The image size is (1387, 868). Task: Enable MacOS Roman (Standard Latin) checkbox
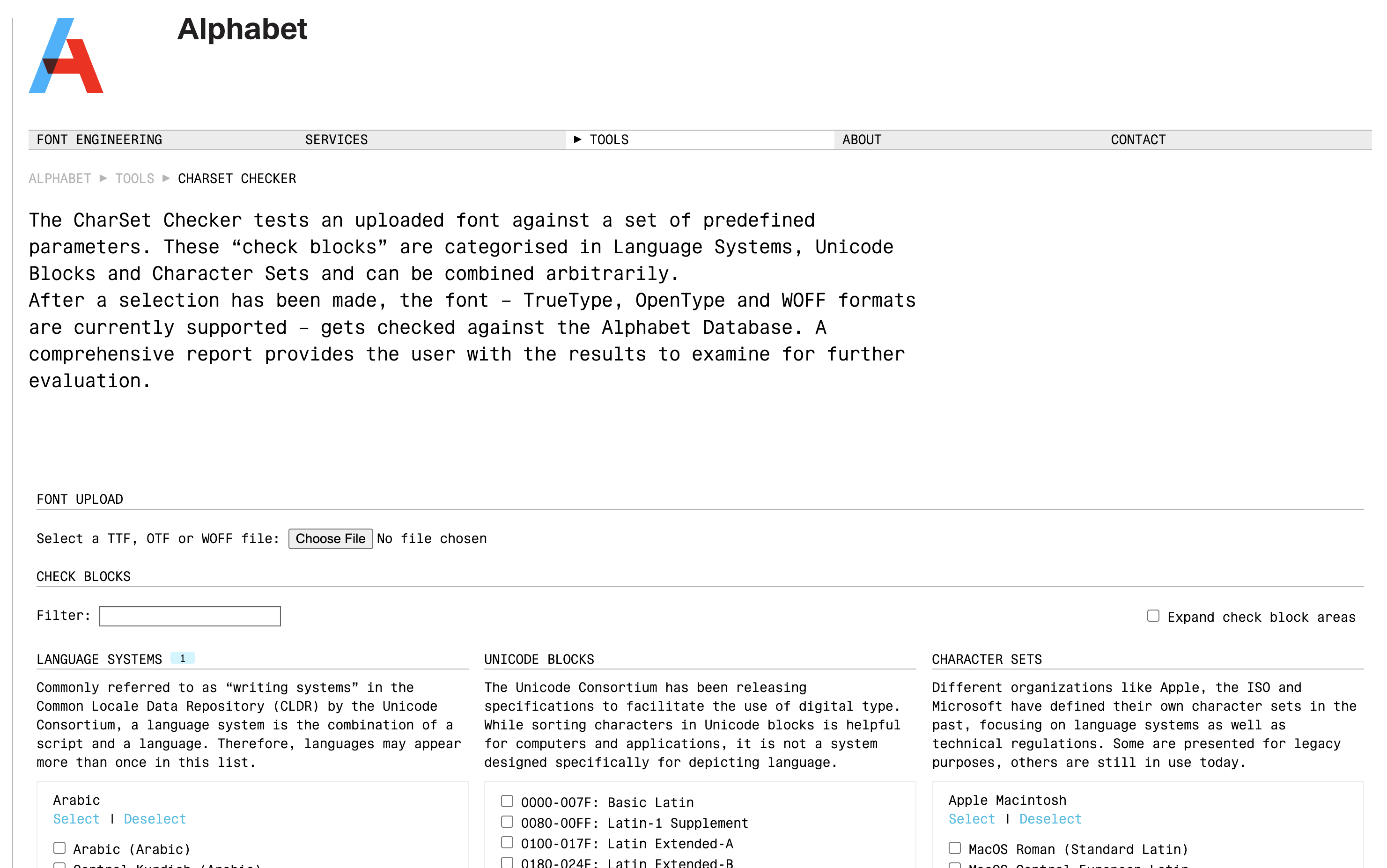point(955,848)
